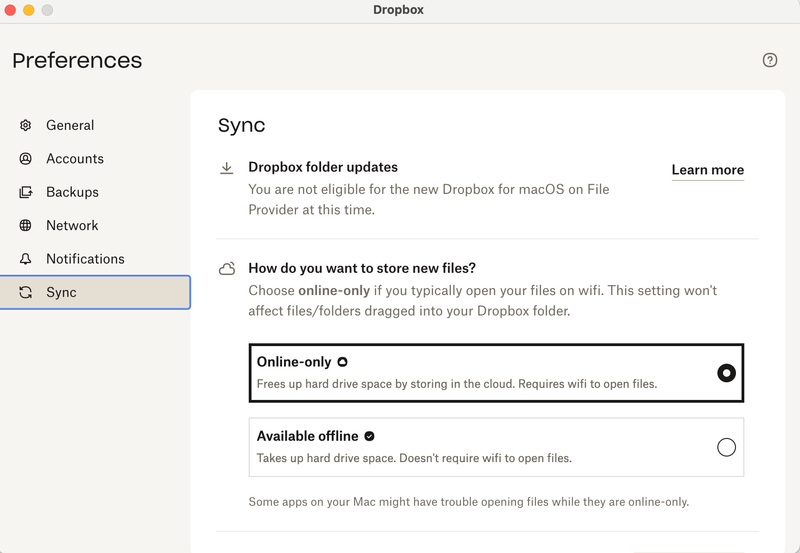
Task: Click the Notifications bell icon
Action: 26,259
